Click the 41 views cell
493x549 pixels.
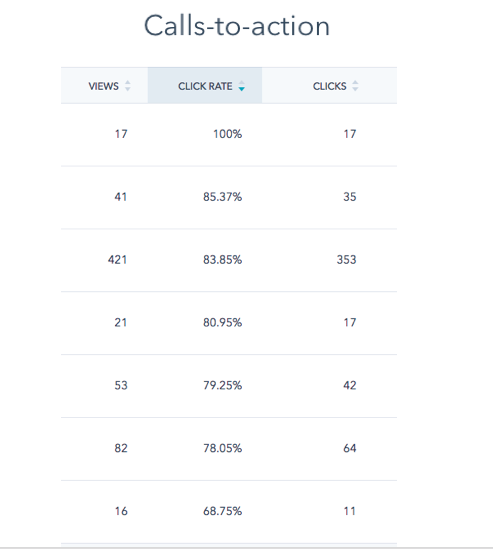click(120, 197)
